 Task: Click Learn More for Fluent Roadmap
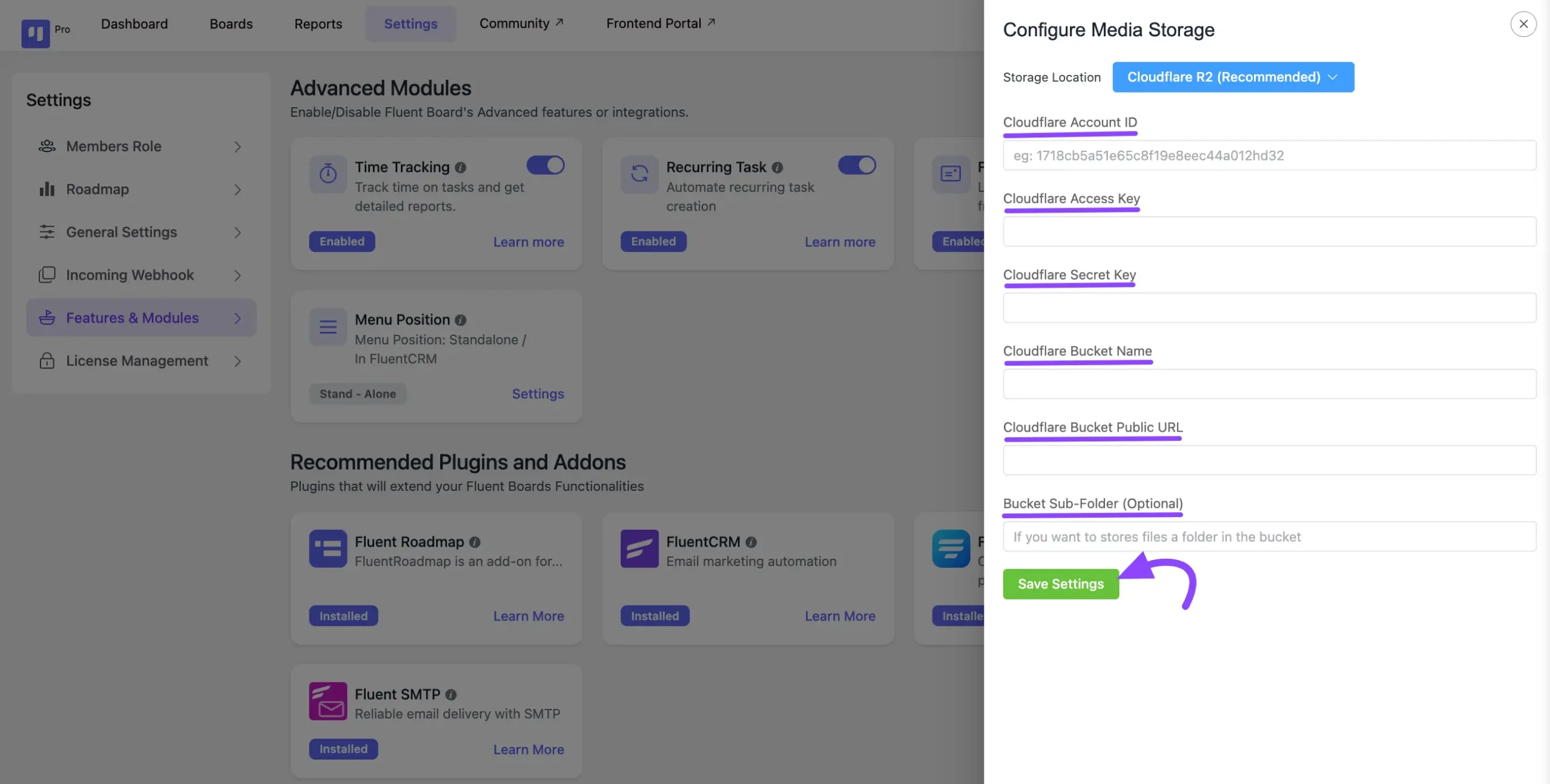click(x=529, y=616)
